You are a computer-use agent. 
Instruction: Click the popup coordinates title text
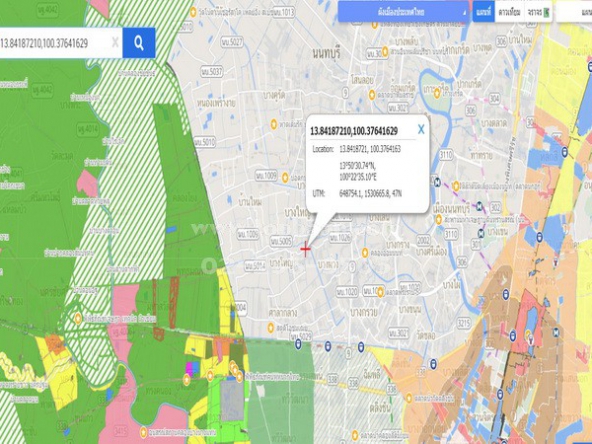click(353, 131)
